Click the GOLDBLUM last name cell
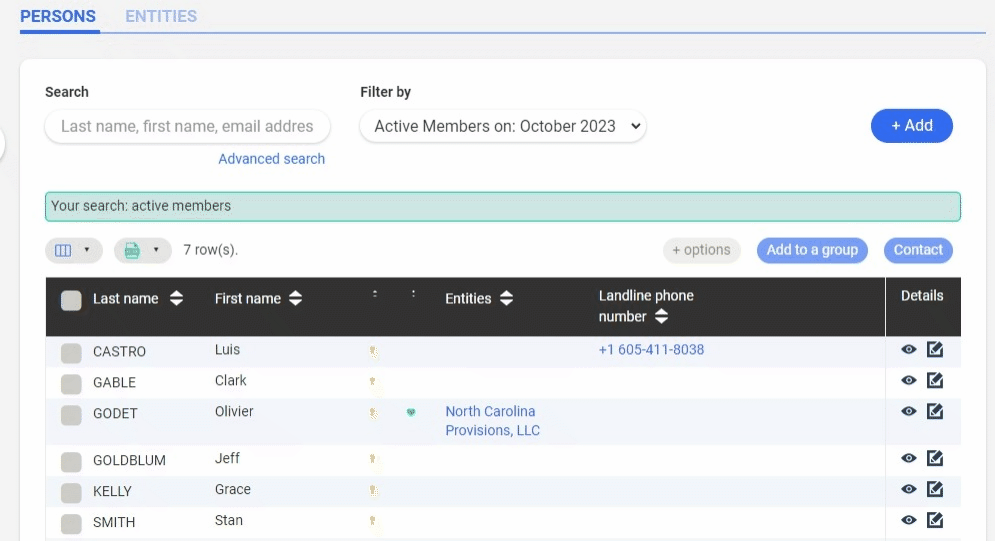The image size is (995, 541). [129, 460]
